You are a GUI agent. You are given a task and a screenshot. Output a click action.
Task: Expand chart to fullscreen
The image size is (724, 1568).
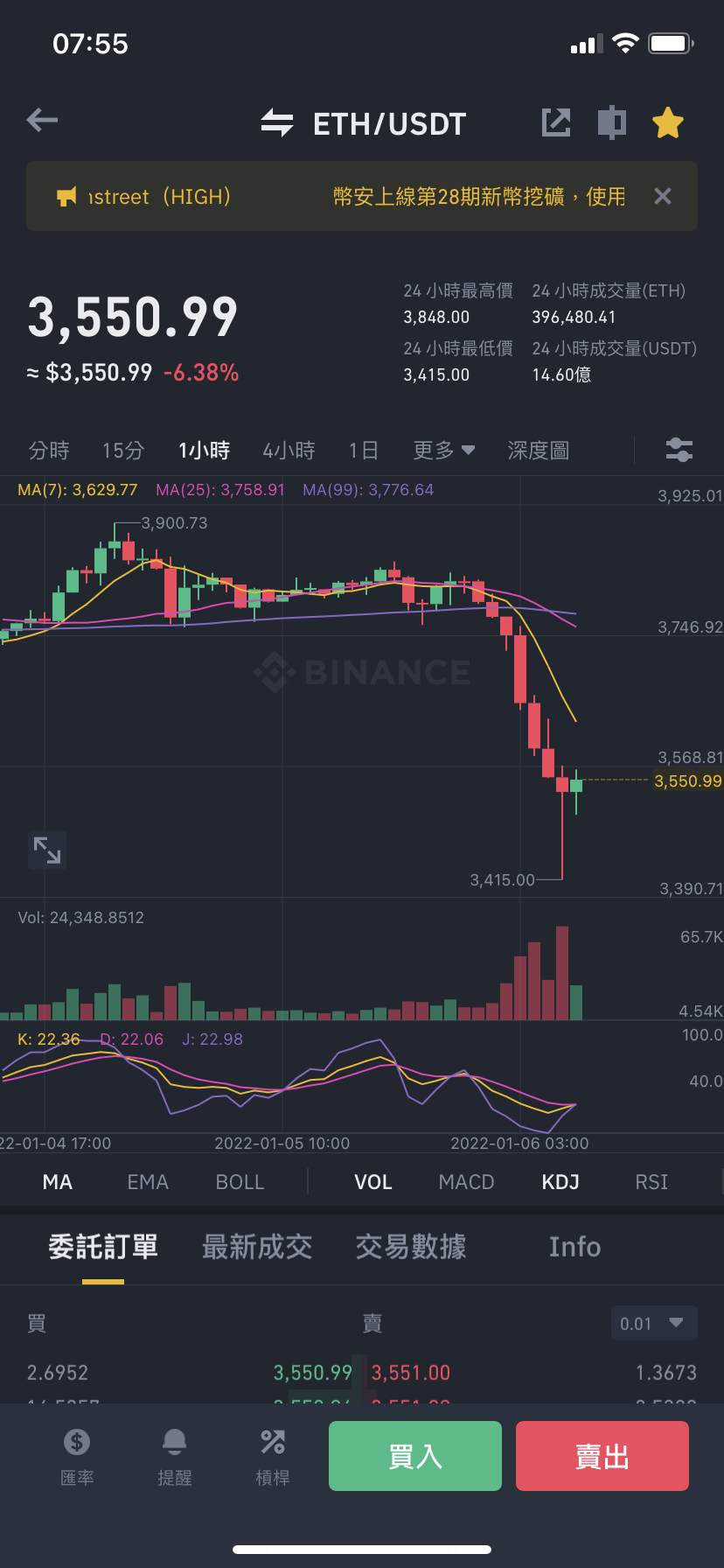click(47, 850)
